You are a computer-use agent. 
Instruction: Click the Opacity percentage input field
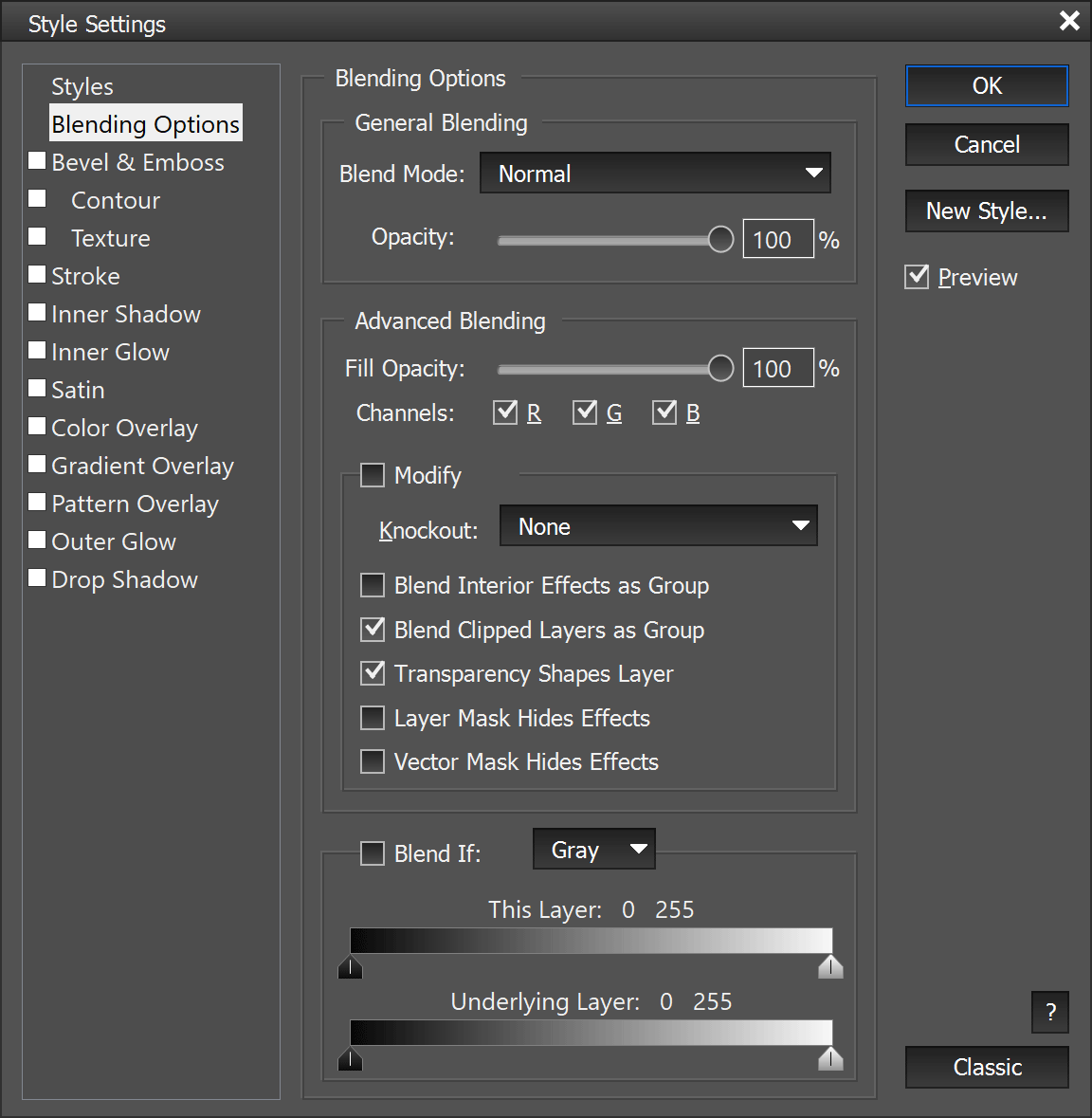click(777, 240)
